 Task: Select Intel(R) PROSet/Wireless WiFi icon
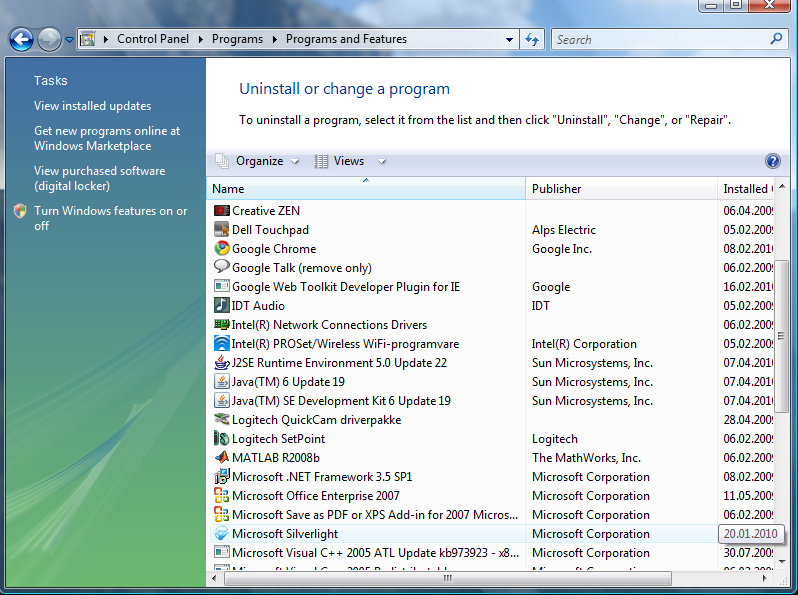[x=221, y=344]
